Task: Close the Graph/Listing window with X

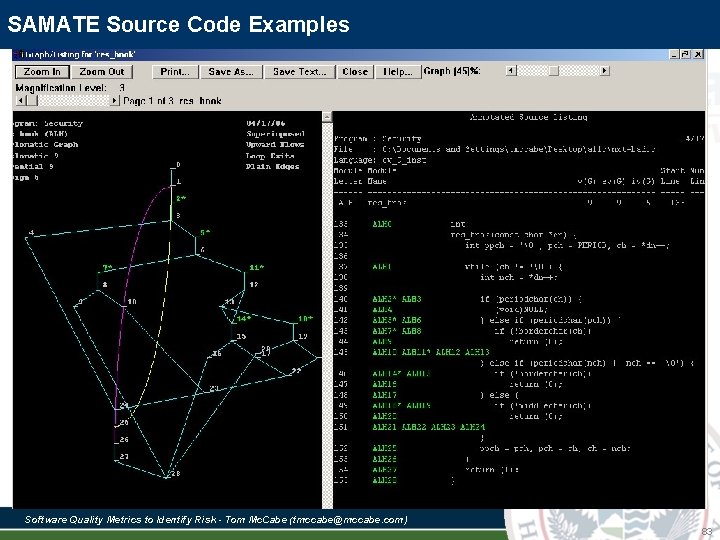Action: [698, 54]
